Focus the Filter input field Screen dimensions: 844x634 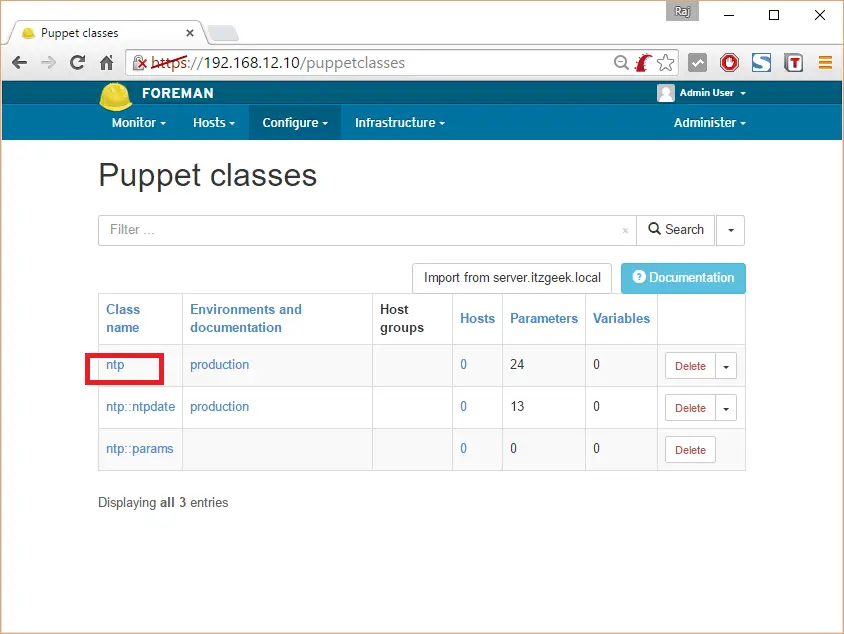click(367, 230)
